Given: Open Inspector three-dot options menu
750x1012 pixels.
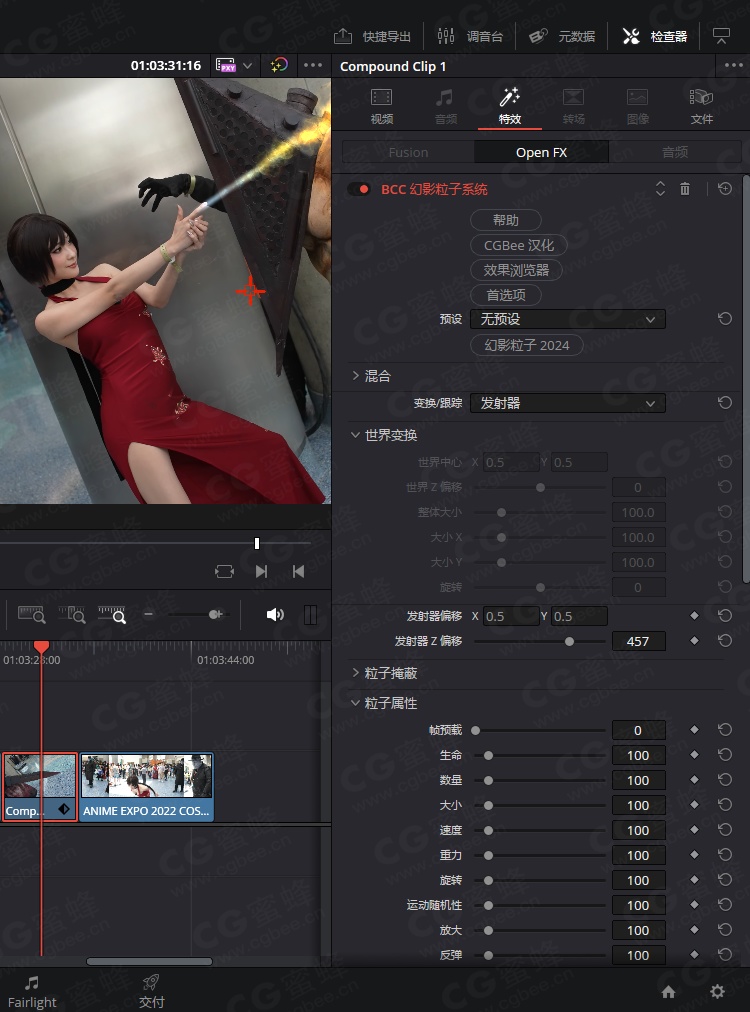Looking at the screenshot, I should click(733, 65).
